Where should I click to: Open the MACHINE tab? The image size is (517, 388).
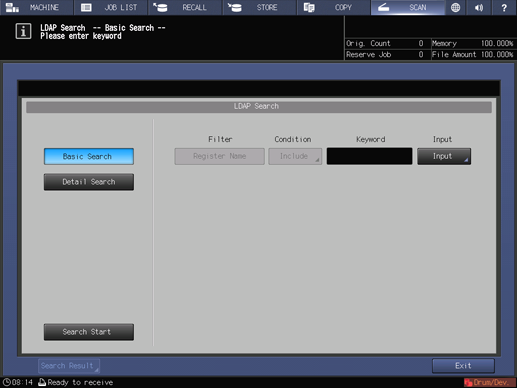[36, 7]
